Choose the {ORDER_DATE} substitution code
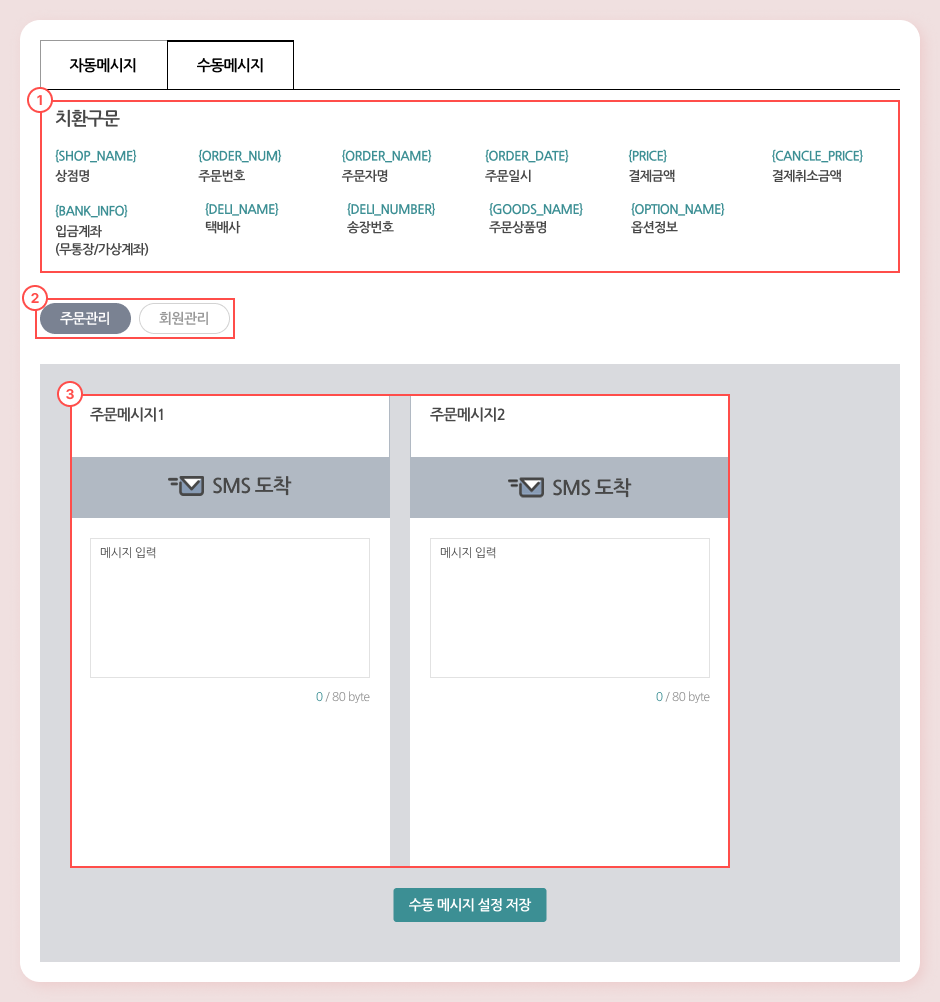940x1002 pixels. pyautogui.click(x=527, y=156)
